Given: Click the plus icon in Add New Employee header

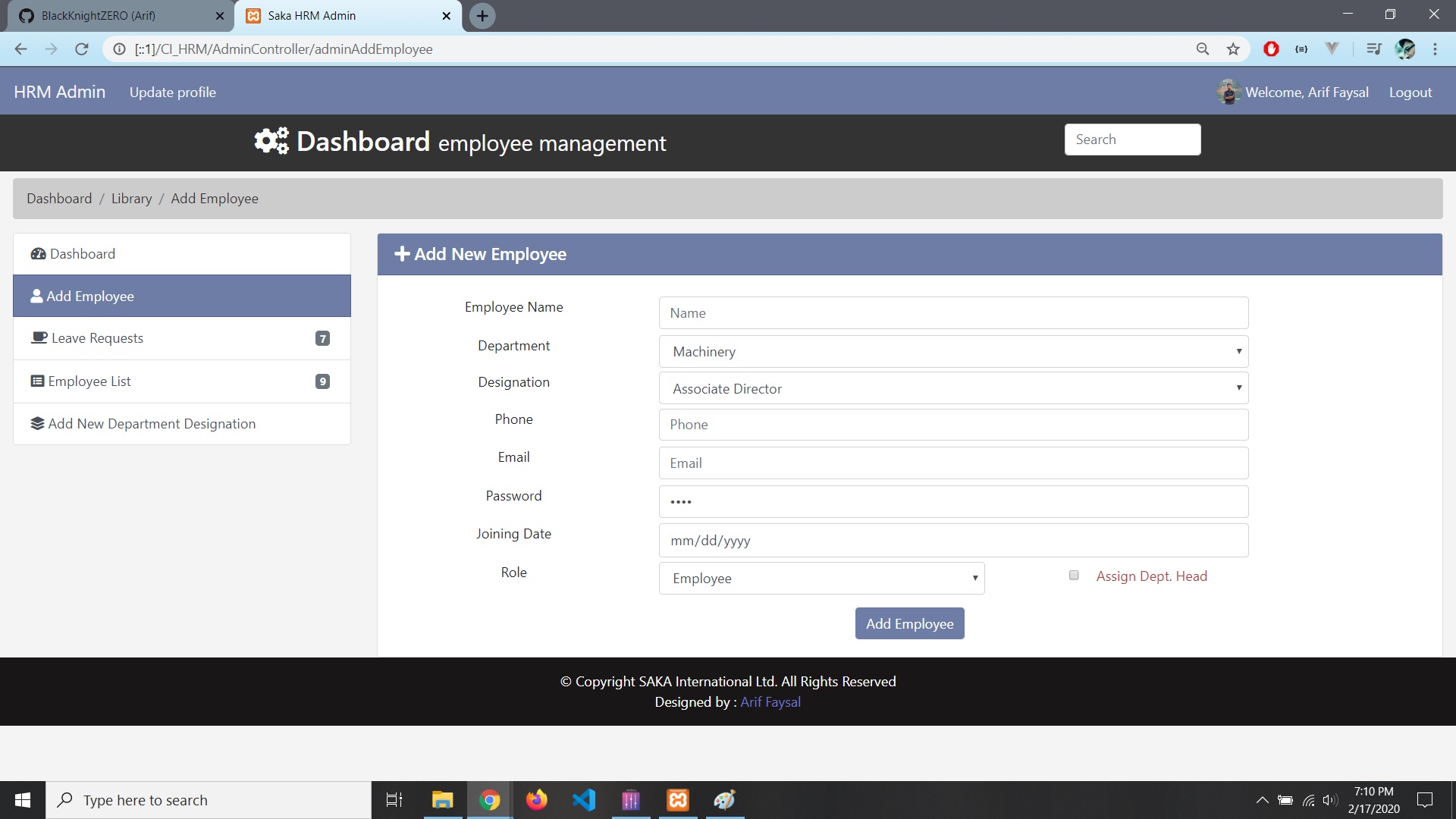Looking at the screenshot, I should 401,253.
